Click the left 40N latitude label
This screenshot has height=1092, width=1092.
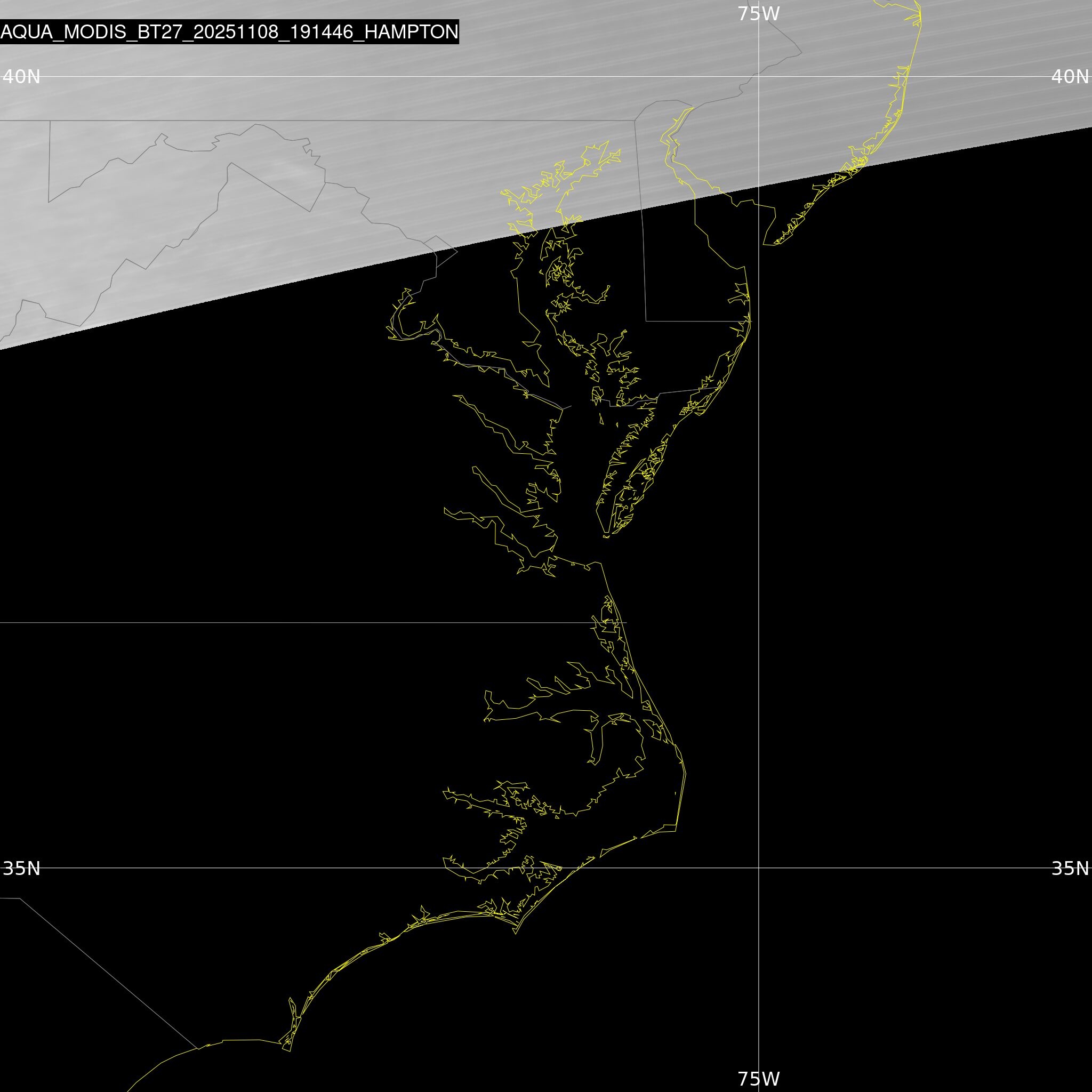21,76
